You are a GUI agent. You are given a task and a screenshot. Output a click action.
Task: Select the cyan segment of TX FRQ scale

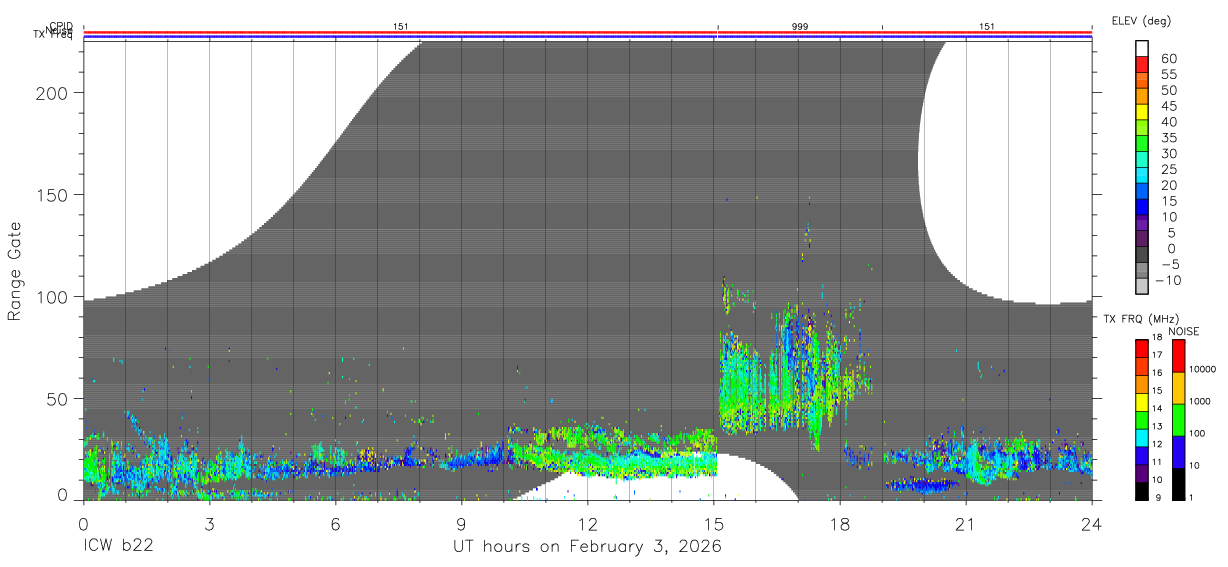[1143, 438]
